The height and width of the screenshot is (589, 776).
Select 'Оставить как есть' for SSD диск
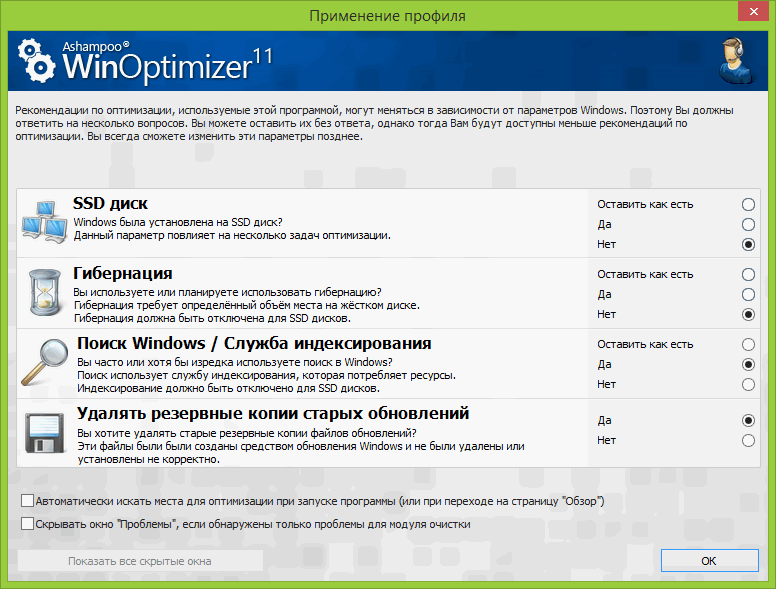748,204
